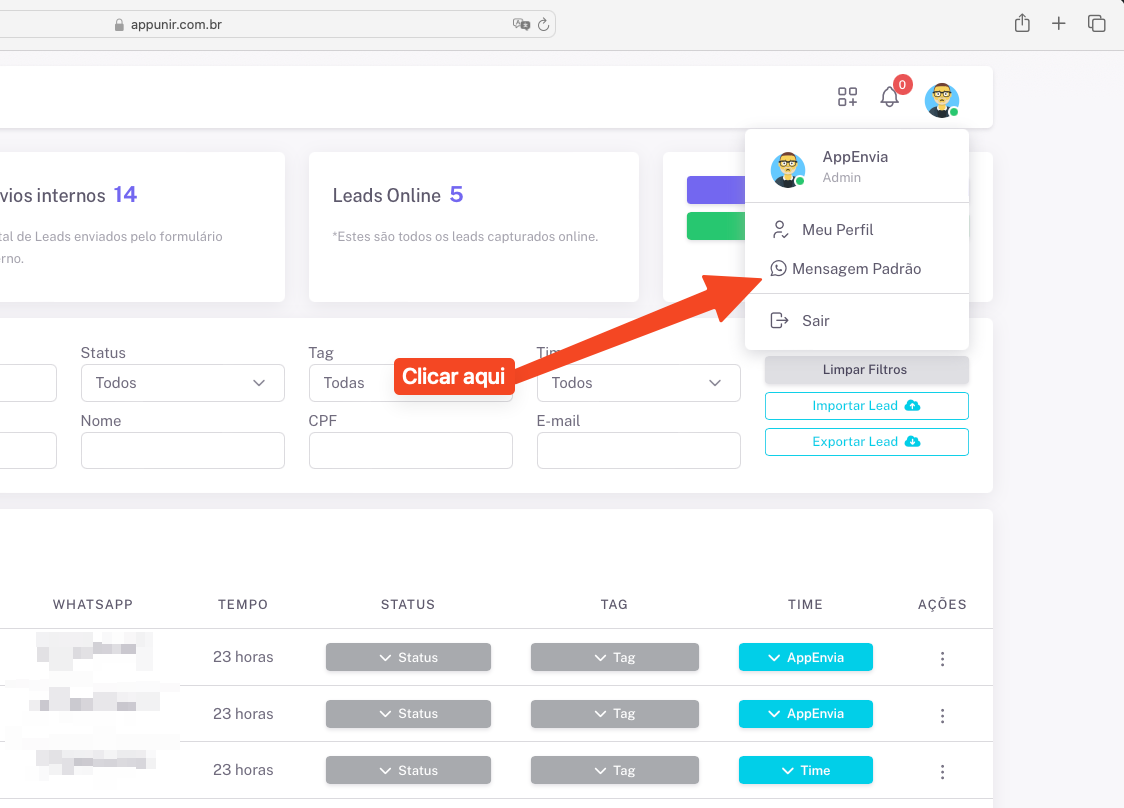Reload the page in address bar

(x=544, y=25)
